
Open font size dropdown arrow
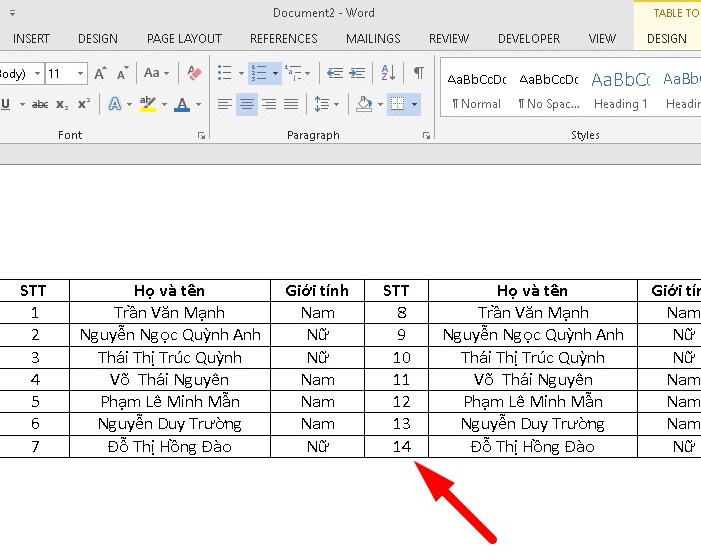(x=80, y=73)
